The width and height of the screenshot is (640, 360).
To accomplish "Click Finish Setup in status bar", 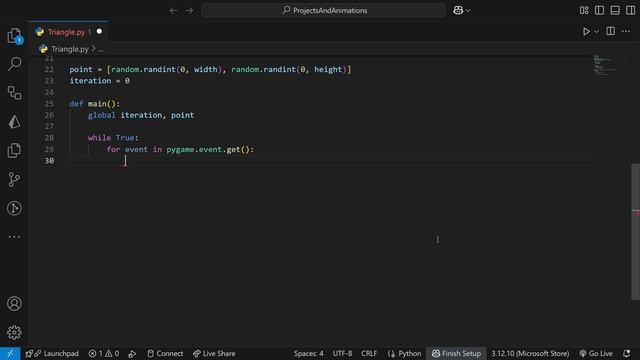I will [456, 353].
